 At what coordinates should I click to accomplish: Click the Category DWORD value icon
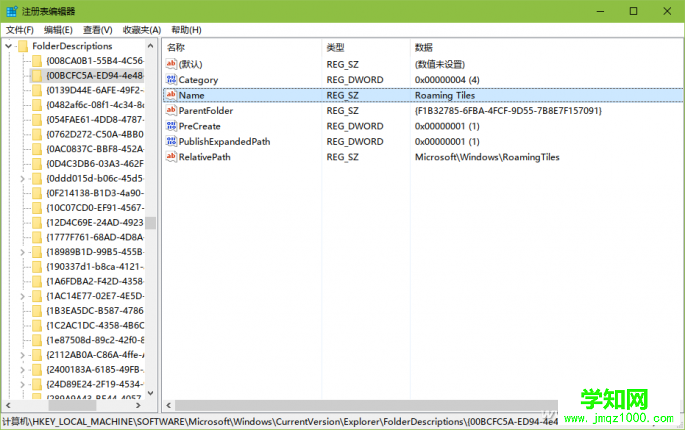pos(171,79)
